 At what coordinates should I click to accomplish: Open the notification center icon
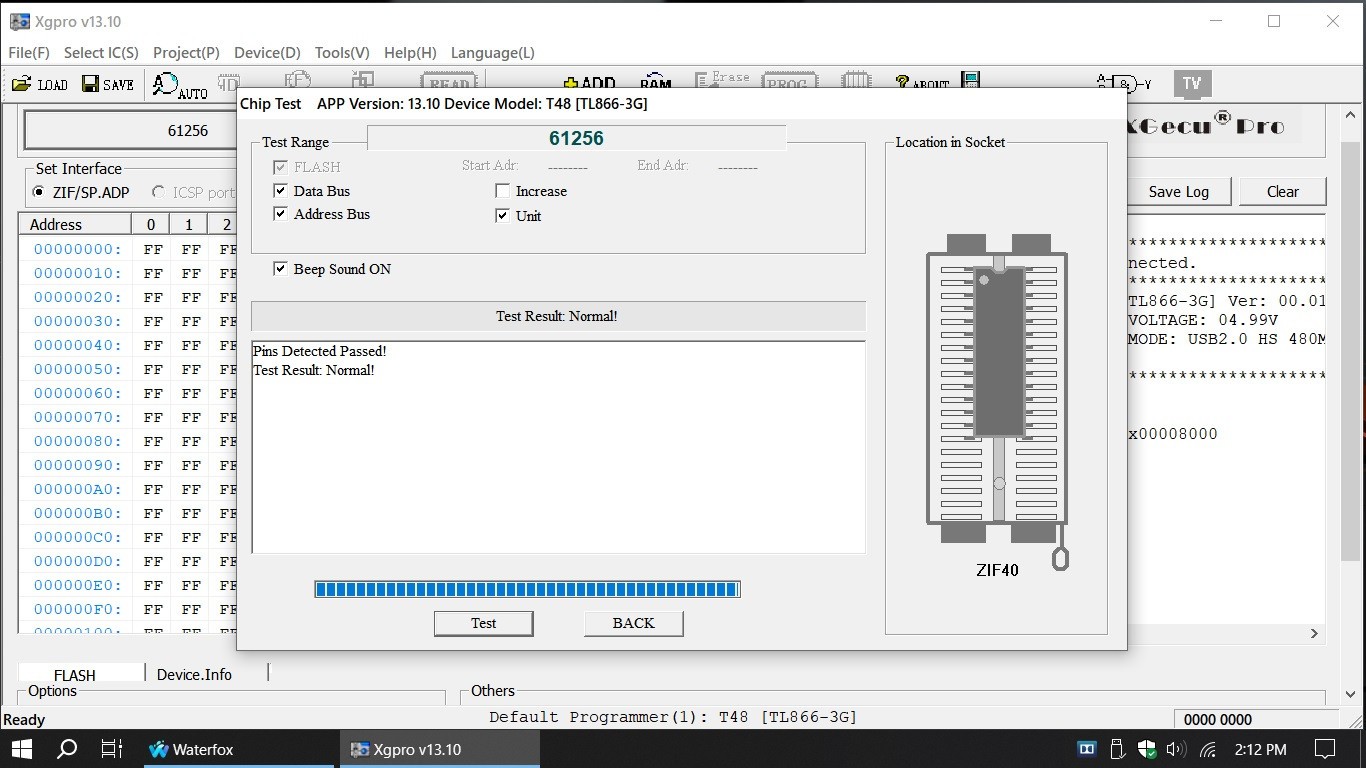[x=1325, y=749]
